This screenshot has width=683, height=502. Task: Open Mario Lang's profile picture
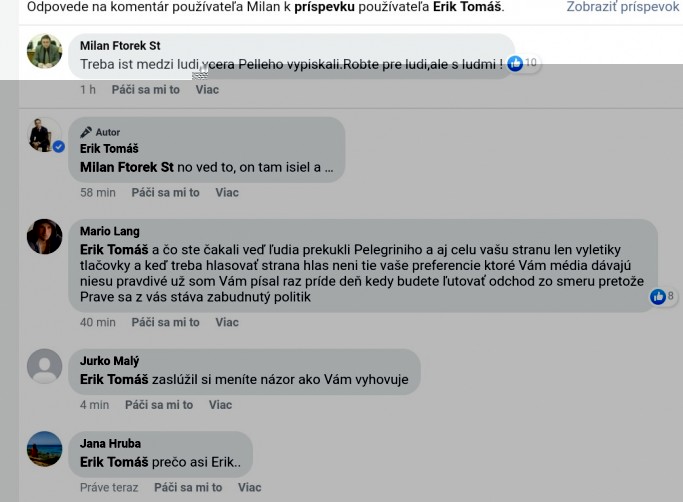tap(44, 237)
